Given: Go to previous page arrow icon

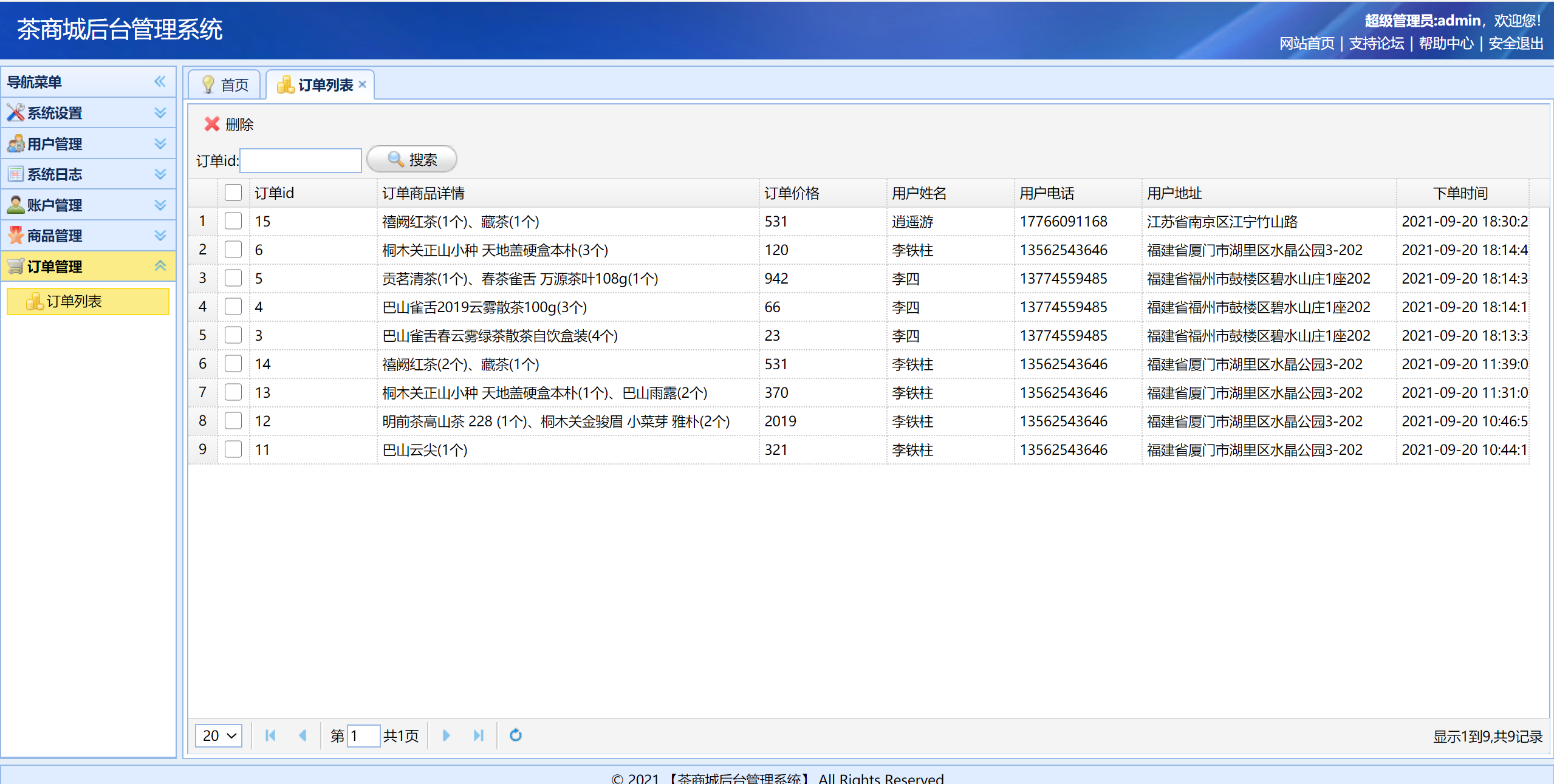Looking at the screenshot, I should pyautogui.click(x=303, y=735).
